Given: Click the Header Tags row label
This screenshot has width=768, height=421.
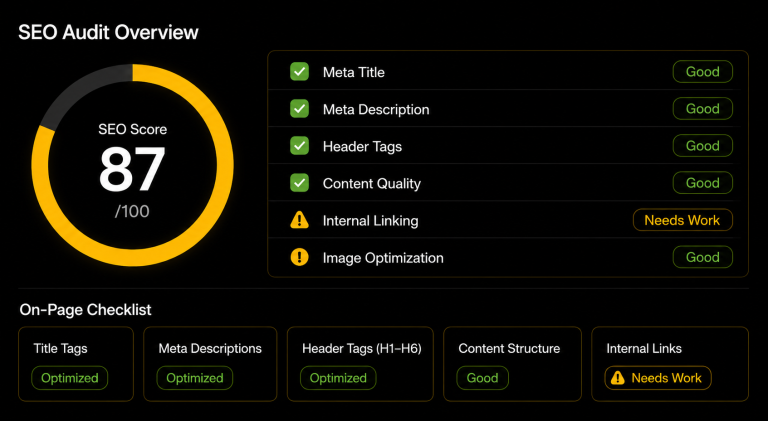Looking at the screenshot, I should 362,146.
